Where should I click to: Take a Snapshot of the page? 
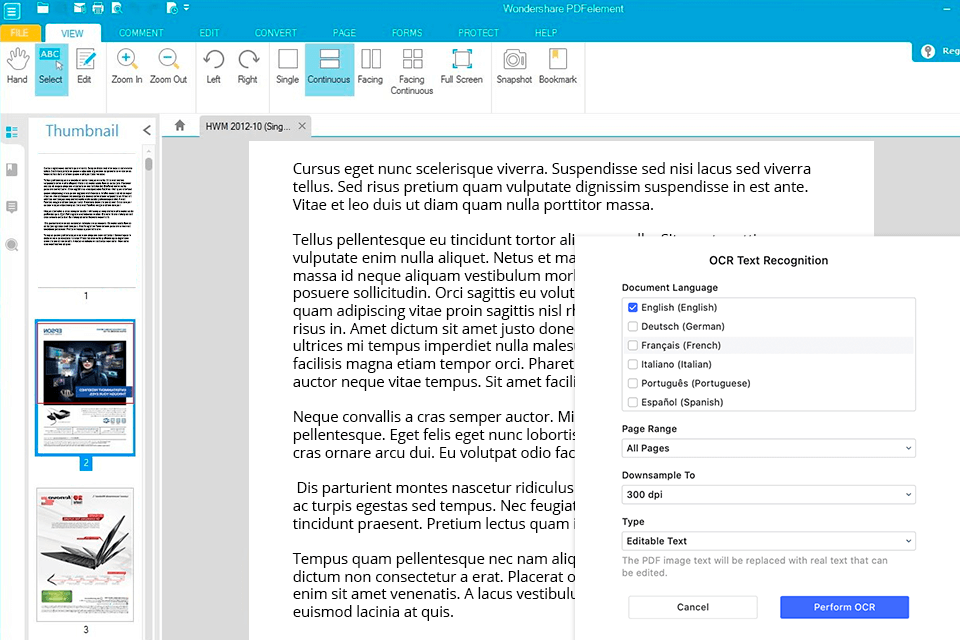click(x=514, y=66)
